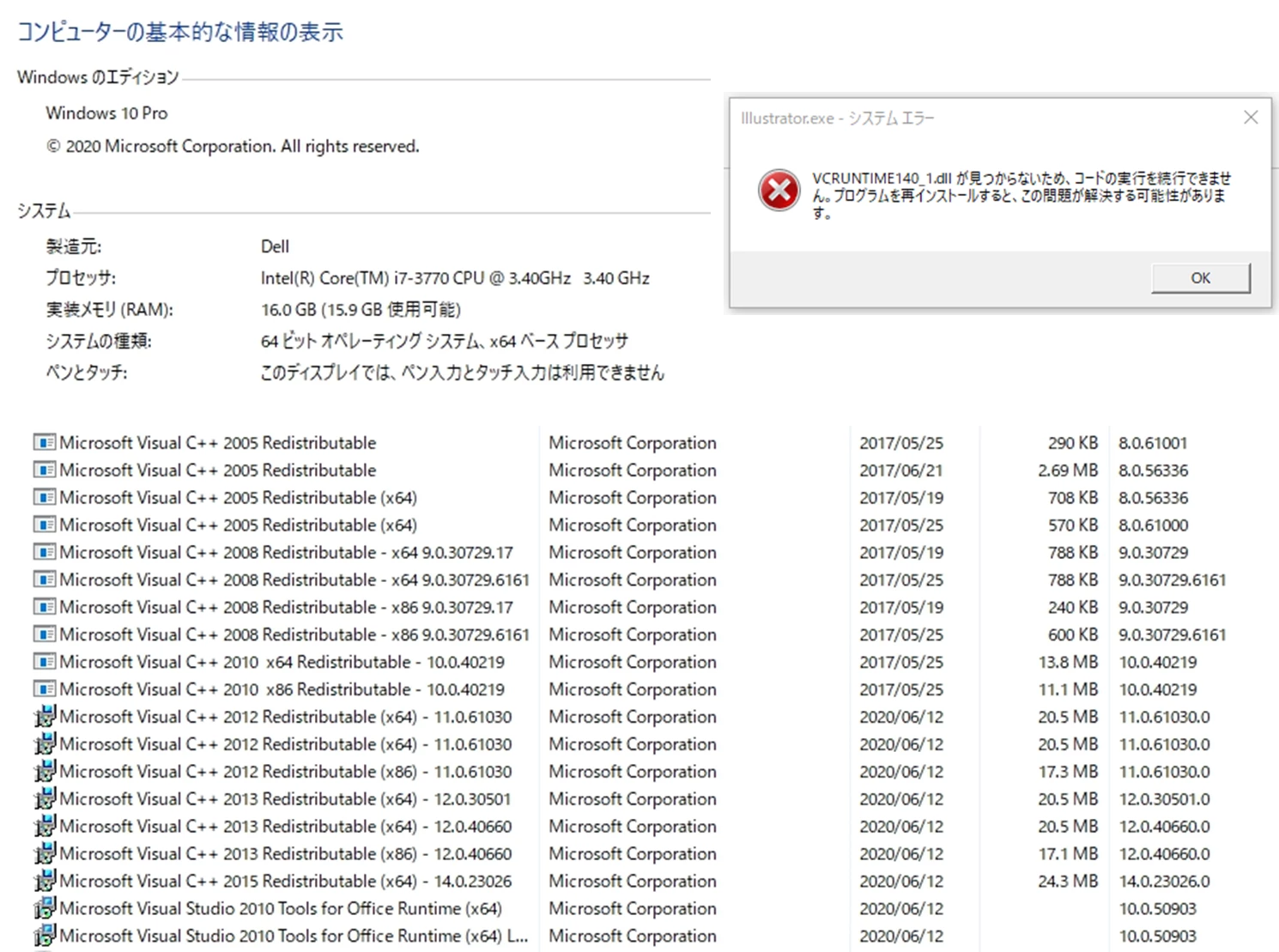Click OK in the Illustrator.exe error dialog
Viewport: 1279px width, 952px height.
(1200, 278)
